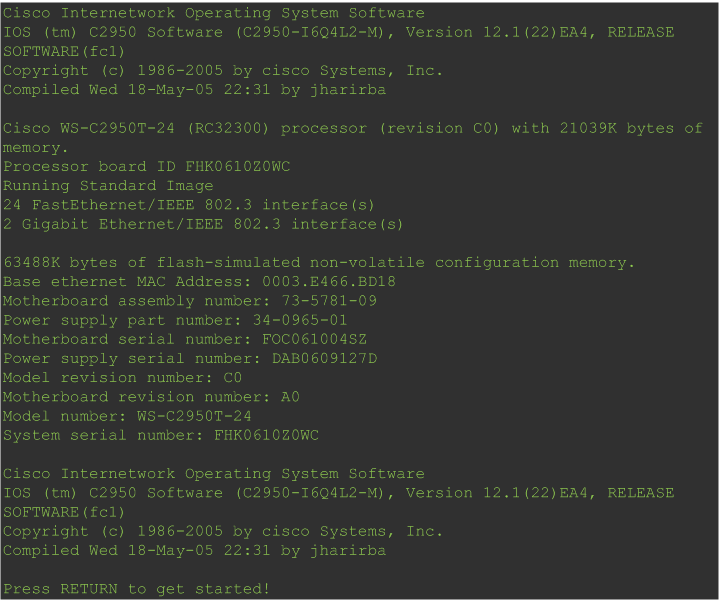Image resolution: width=719 pixels, height=600 pixels.
Task: Click the "Press RETURN to get started!" line
Action: [137, 589]
